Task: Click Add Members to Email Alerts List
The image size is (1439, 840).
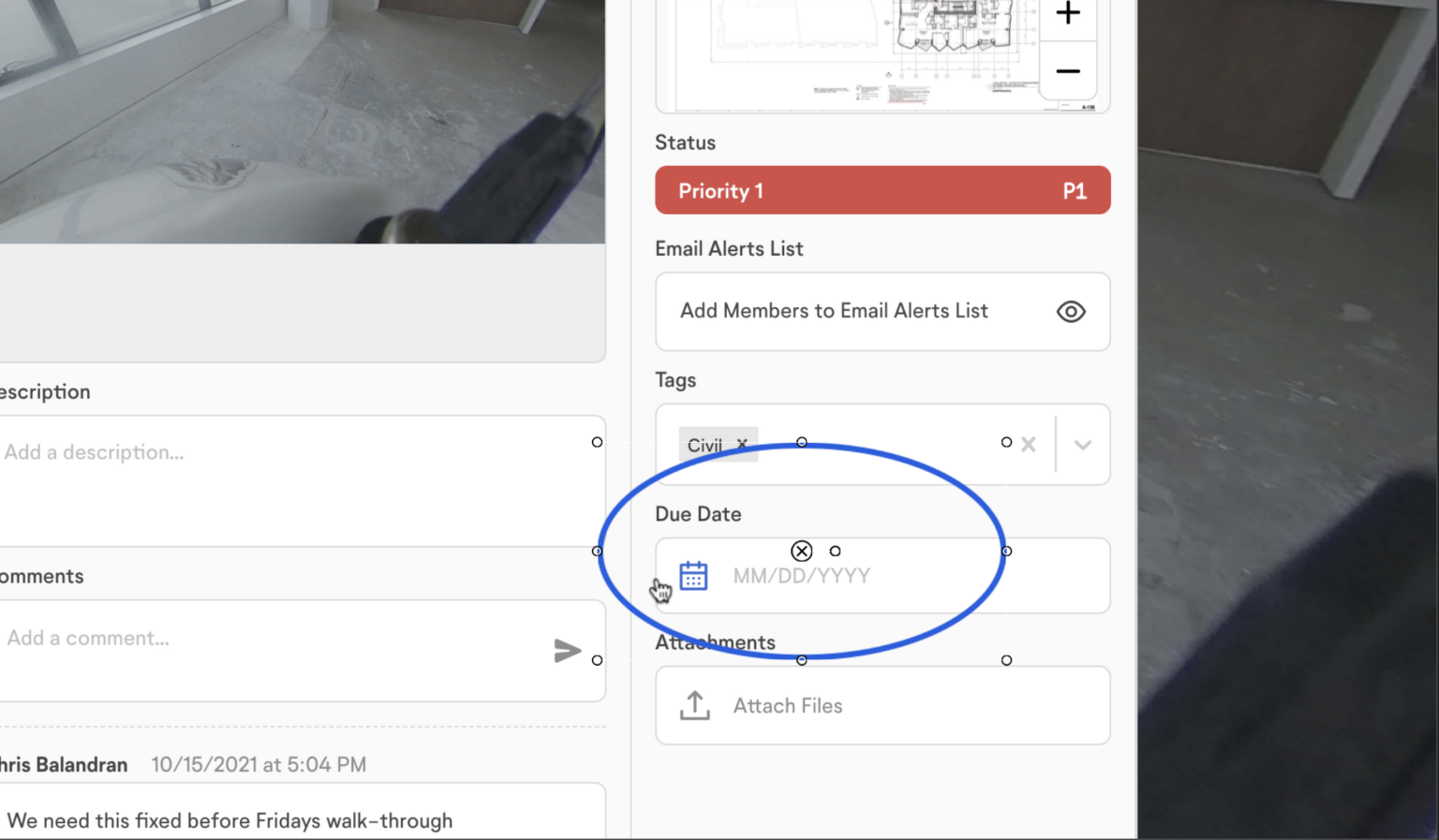Action: [x=834, y=311]
